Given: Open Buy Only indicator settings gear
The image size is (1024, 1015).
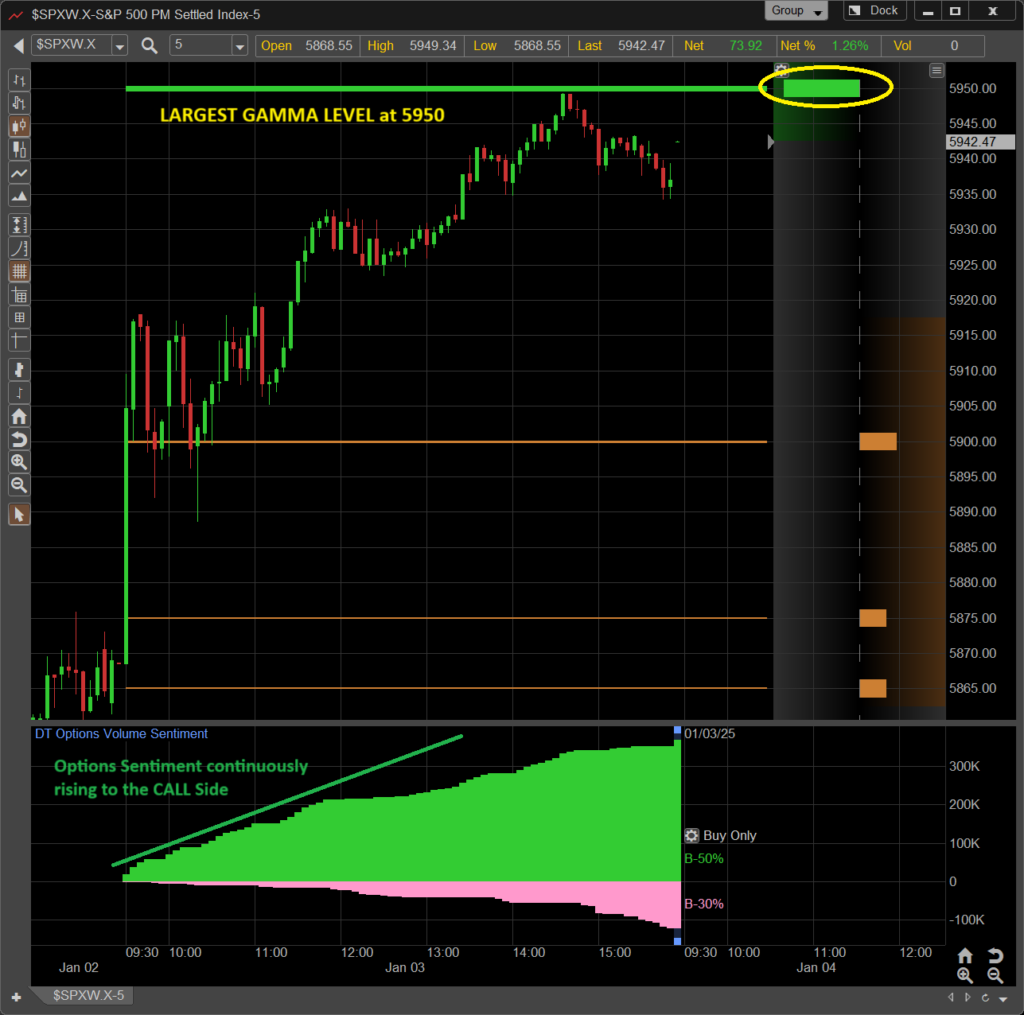Looking at the screenshot, I should (x=692, y=835).
